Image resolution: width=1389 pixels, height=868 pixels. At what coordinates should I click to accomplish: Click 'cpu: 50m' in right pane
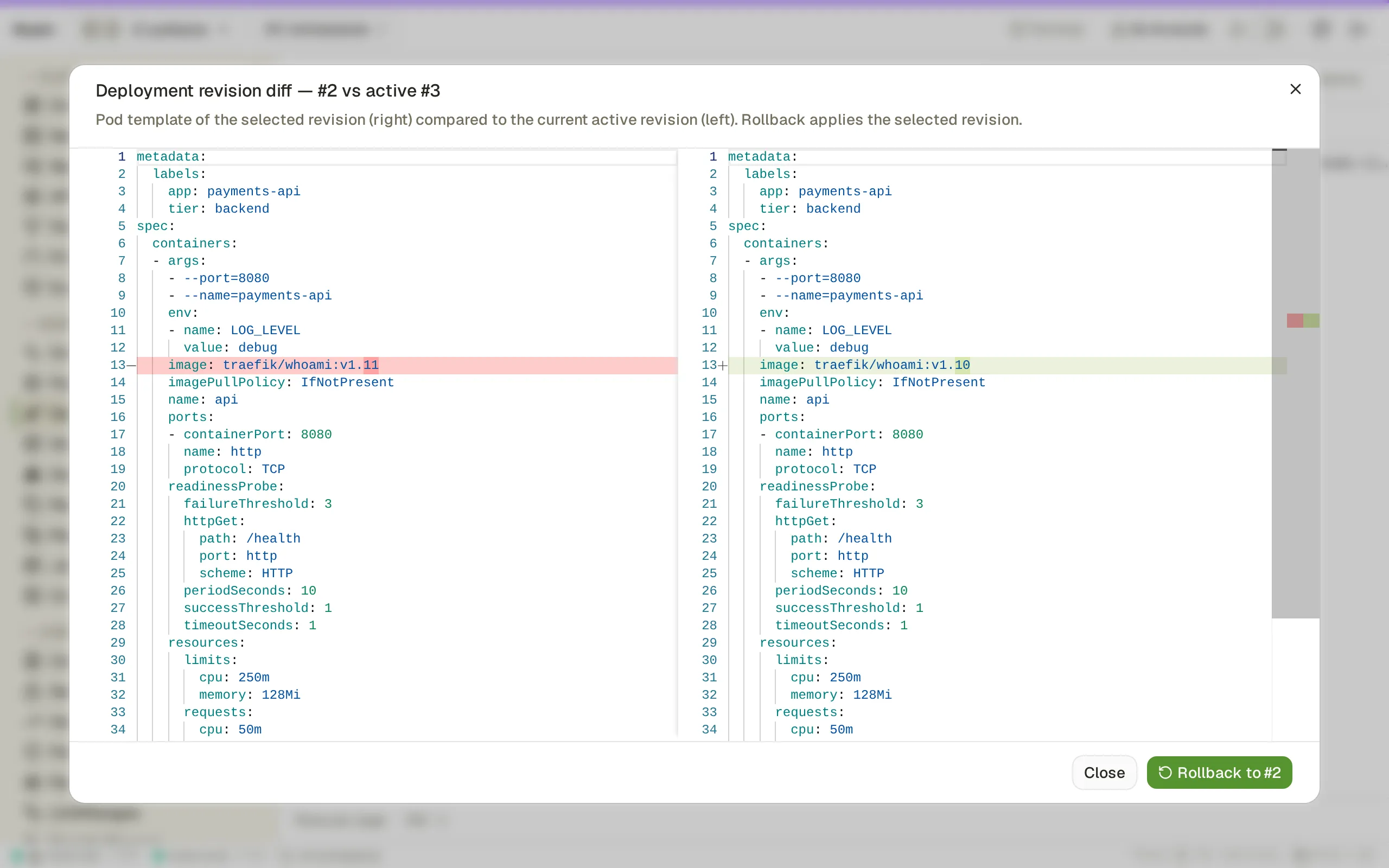821,729
